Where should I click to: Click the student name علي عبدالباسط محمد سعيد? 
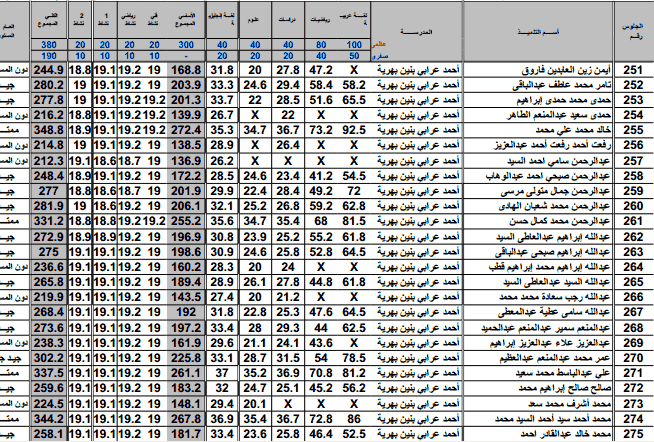tap(563, 373)
